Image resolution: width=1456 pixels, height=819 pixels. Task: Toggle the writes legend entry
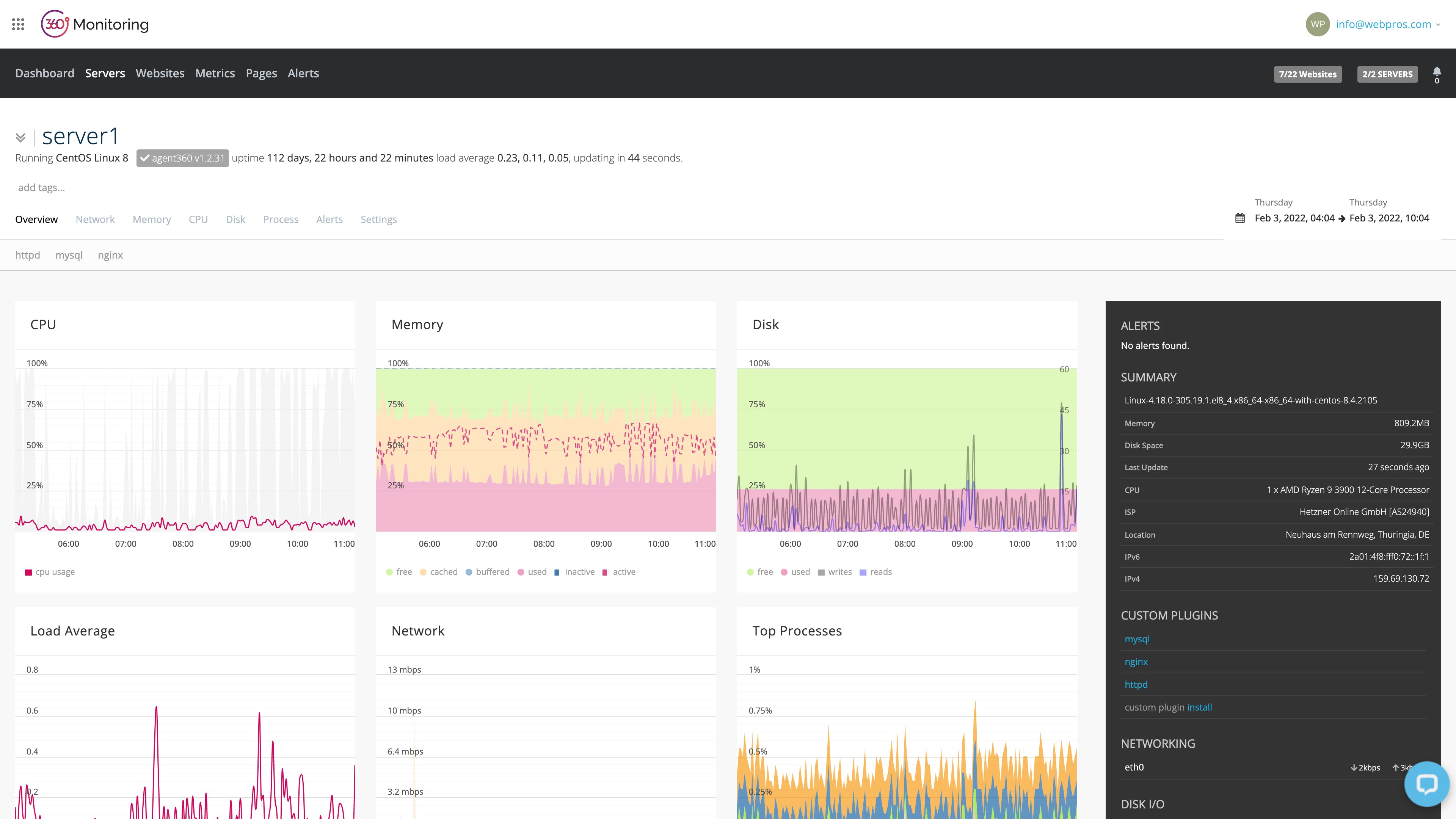tap(835, 572)
